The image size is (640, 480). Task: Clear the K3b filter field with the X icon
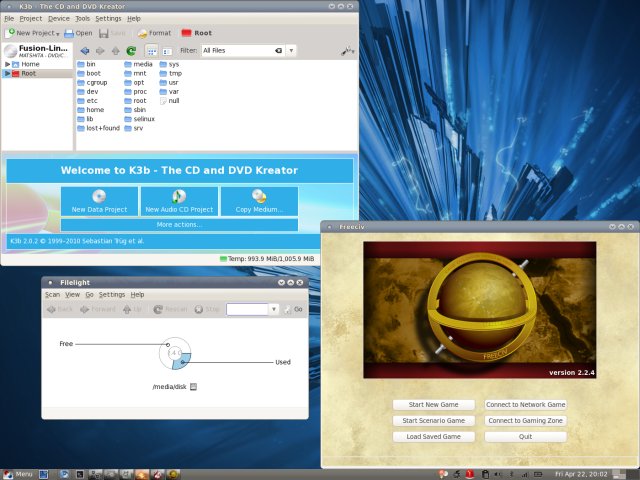pos(278,51)
